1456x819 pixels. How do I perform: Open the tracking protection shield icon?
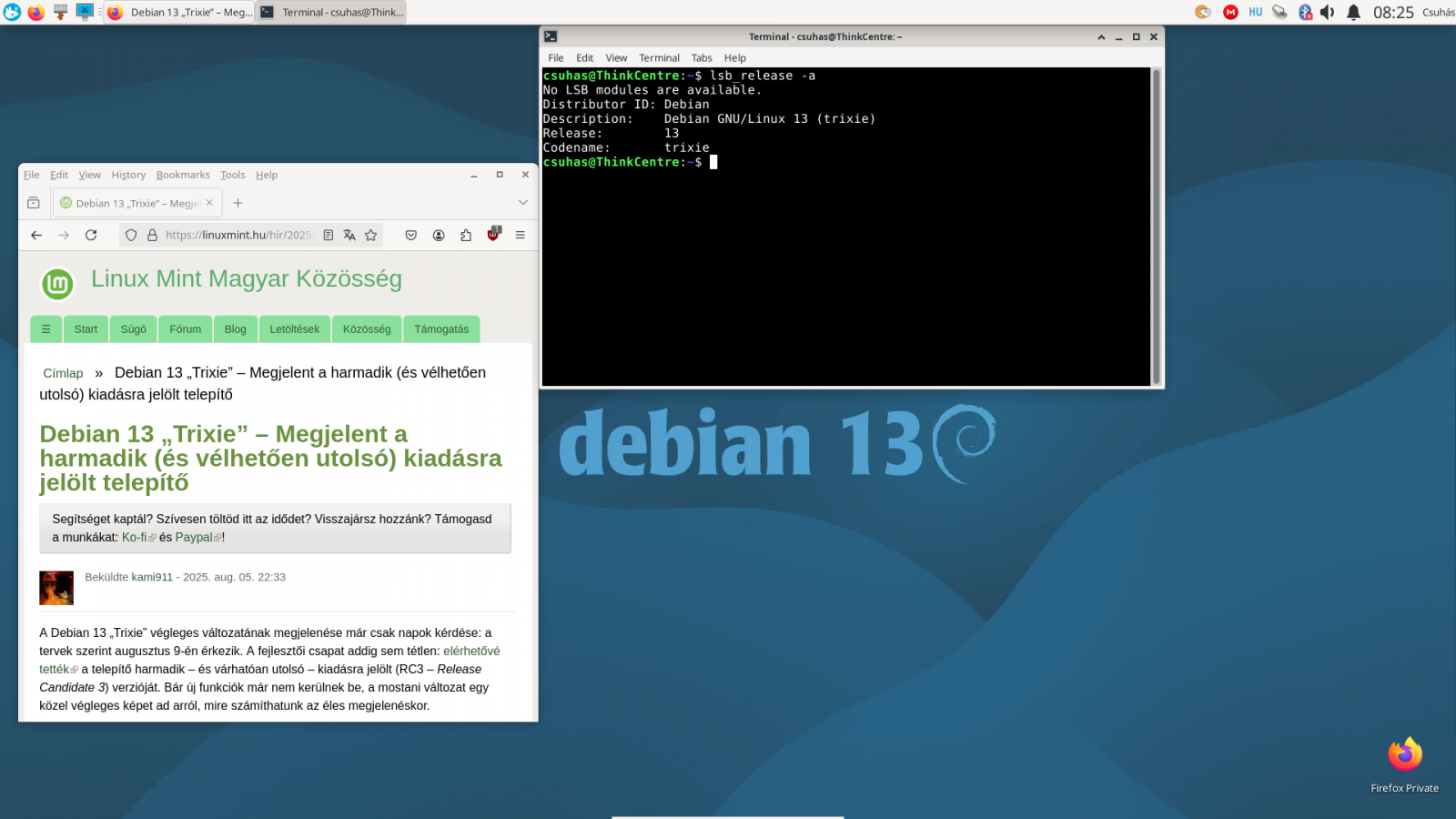(131, 235)
